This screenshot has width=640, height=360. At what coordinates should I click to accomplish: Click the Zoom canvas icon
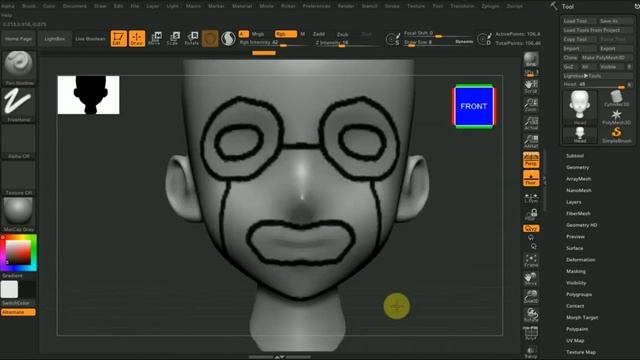[x=531, y=104]
